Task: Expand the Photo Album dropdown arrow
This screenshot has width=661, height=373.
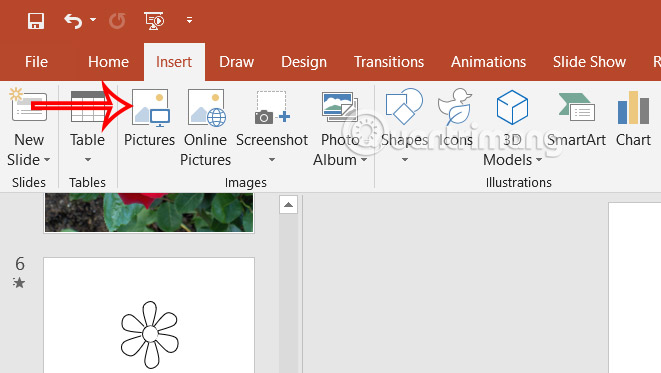Action: [x=364, y=160]
